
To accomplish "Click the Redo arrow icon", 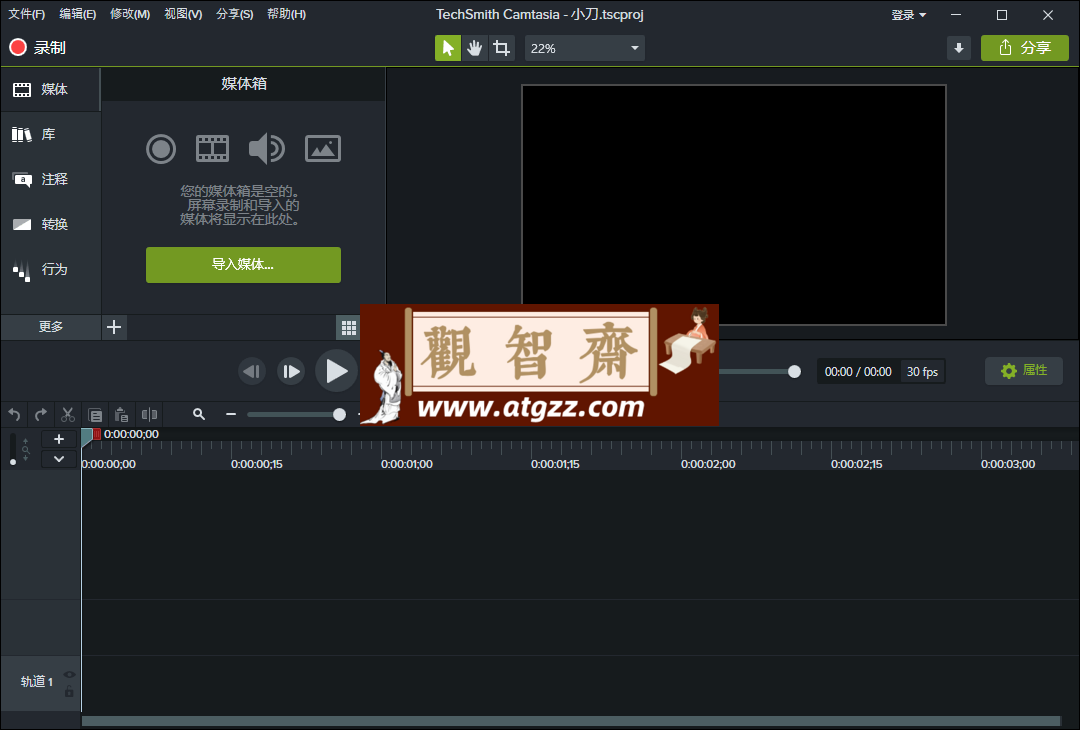I will click(x=41, y=415).
